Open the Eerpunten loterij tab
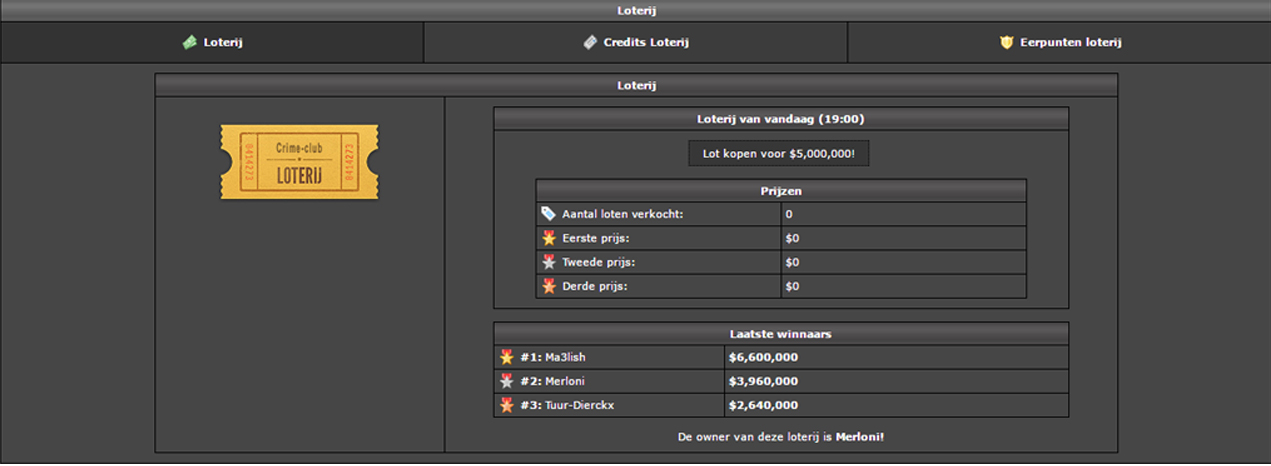The image size is (1271, 466). 1070,43
